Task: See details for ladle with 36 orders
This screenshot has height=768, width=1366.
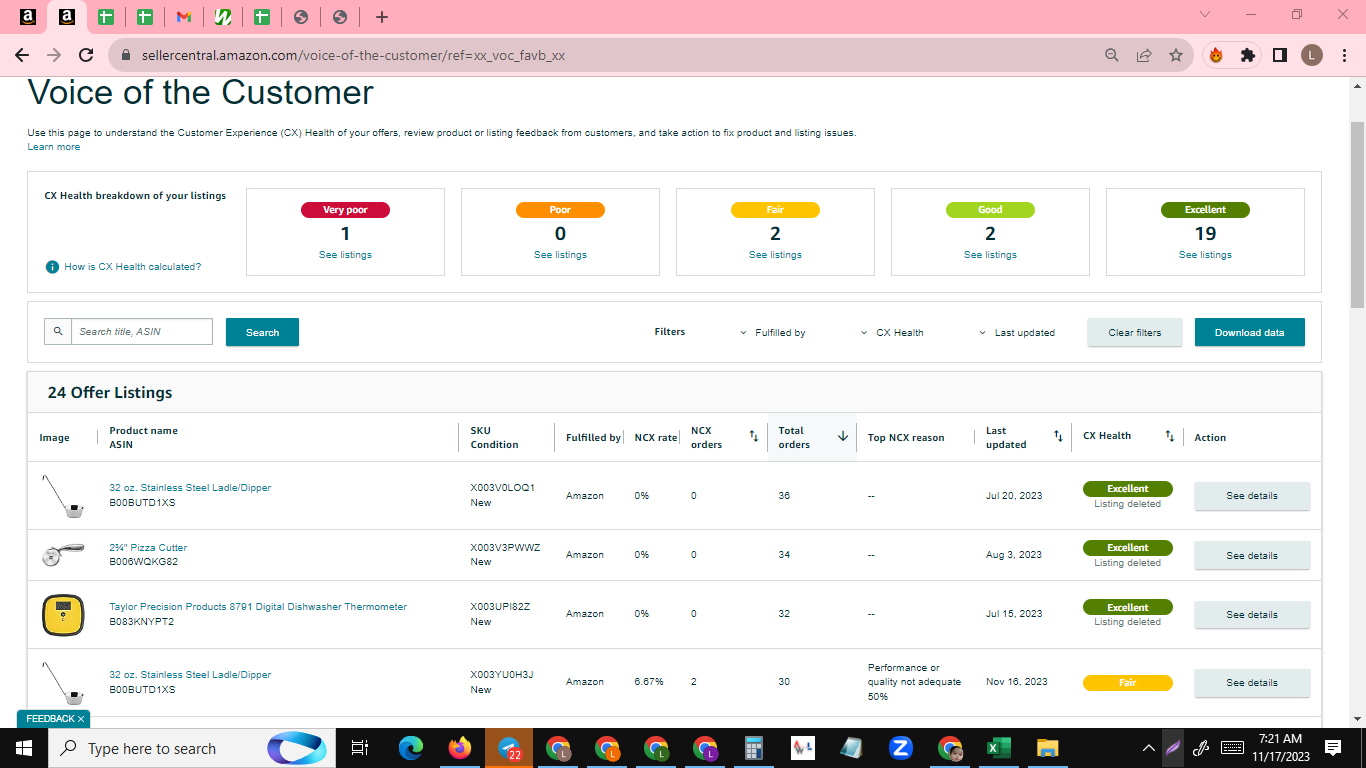Action: pos(1252,496)
